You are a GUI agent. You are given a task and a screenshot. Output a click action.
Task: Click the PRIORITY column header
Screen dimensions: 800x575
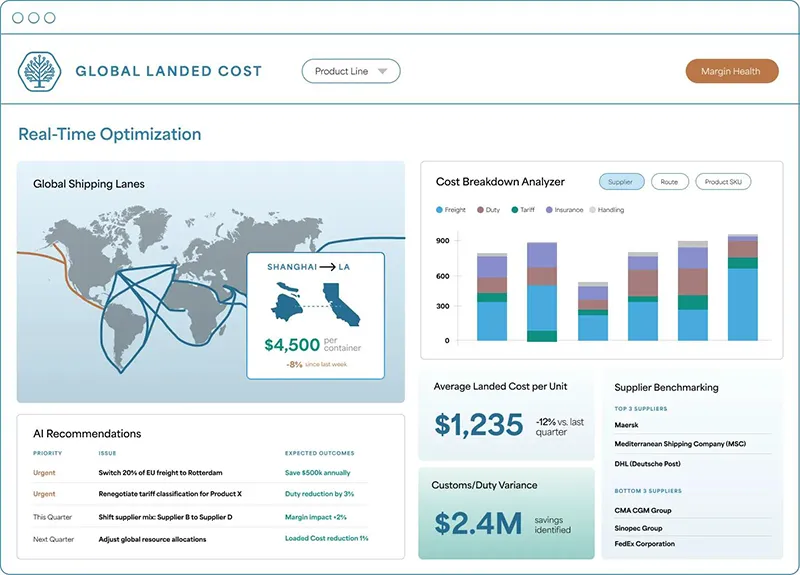tap(47, 453)
